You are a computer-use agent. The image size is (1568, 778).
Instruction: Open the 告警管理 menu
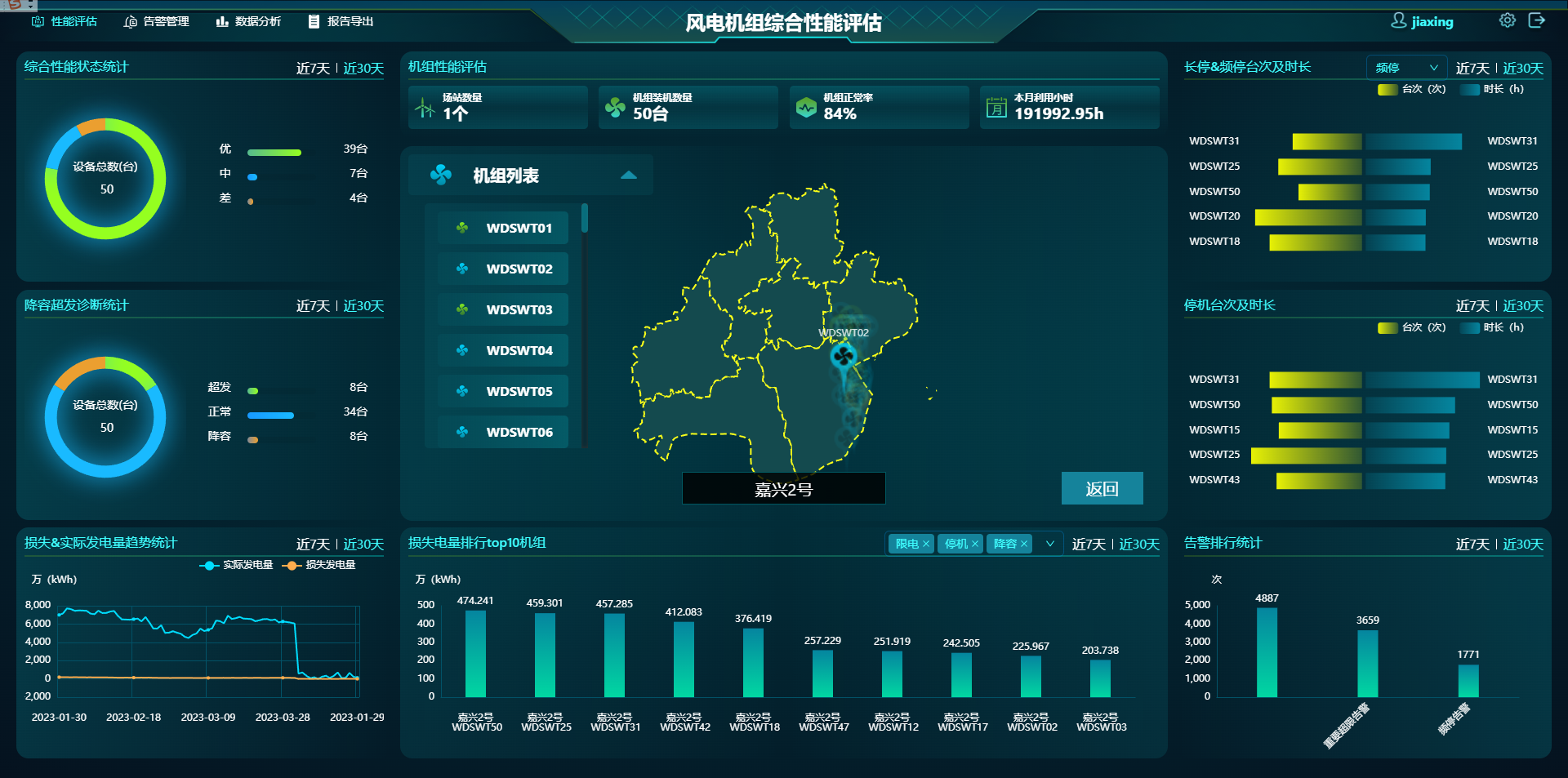[x=157, y=21]
